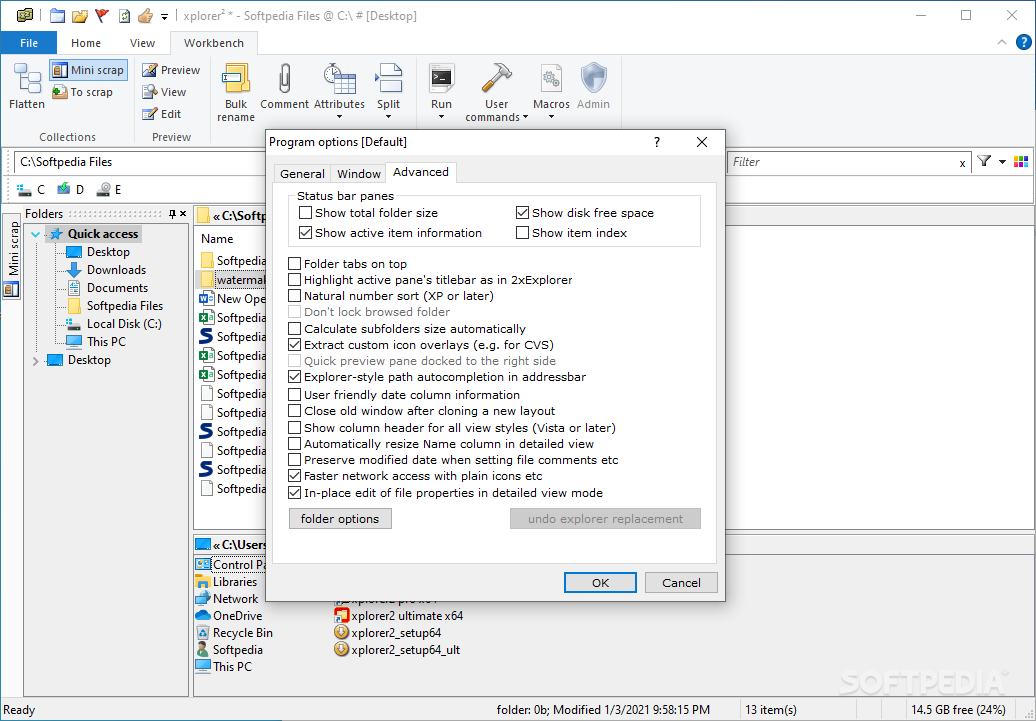1036x721 pixels.
Task: Click OK in Program options dialog
Action: click(x=600, y=583)
